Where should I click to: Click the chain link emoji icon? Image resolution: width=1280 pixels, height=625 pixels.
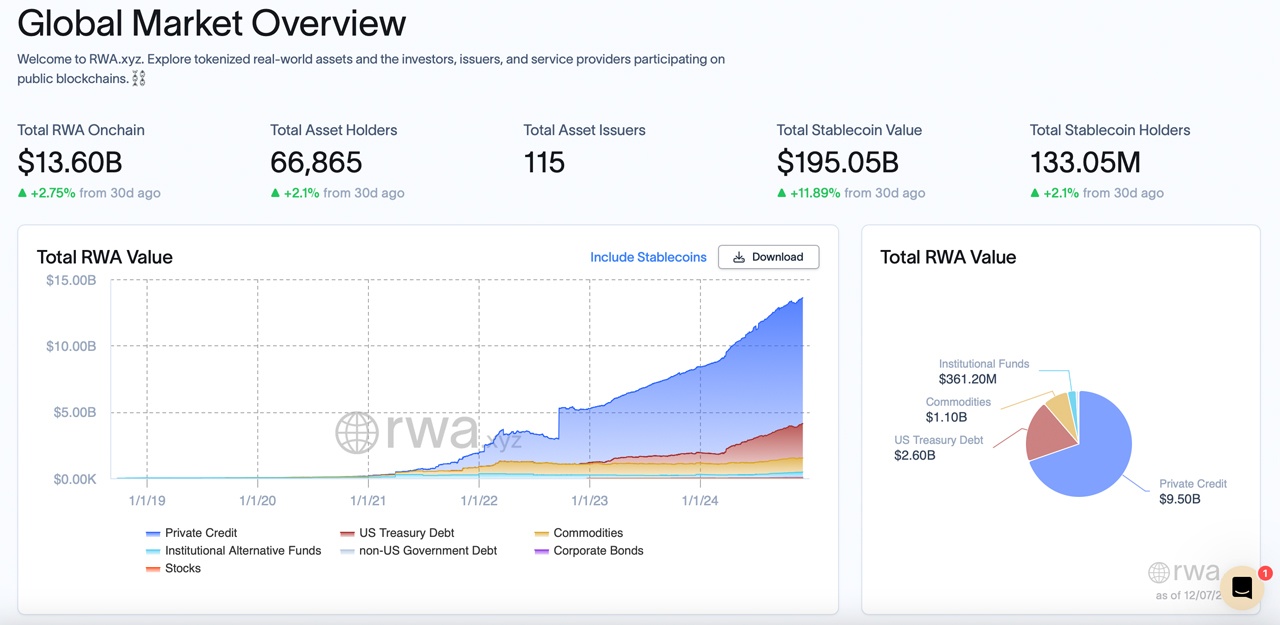pos(139,78)
